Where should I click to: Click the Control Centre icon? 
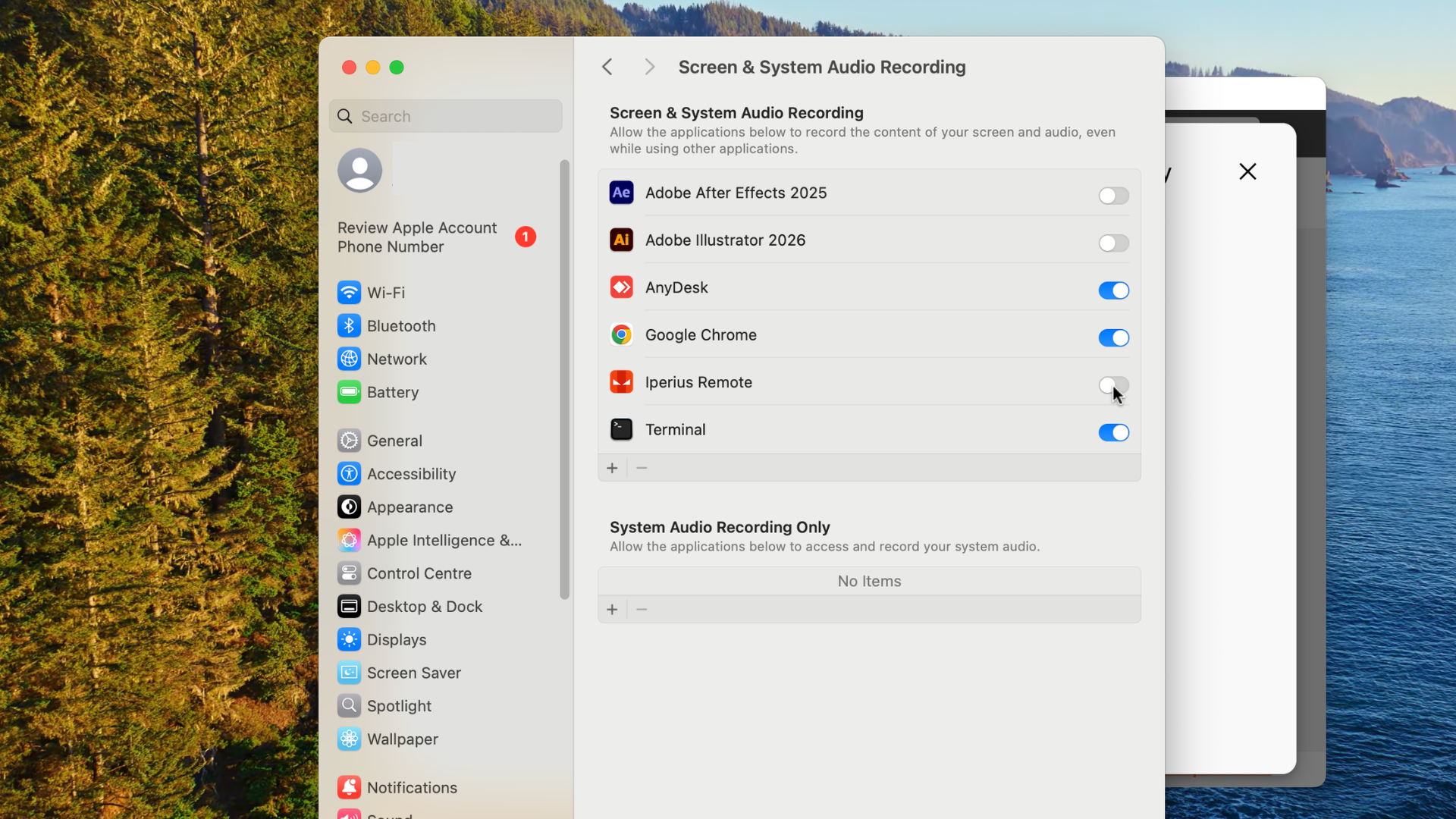[349, 573]
